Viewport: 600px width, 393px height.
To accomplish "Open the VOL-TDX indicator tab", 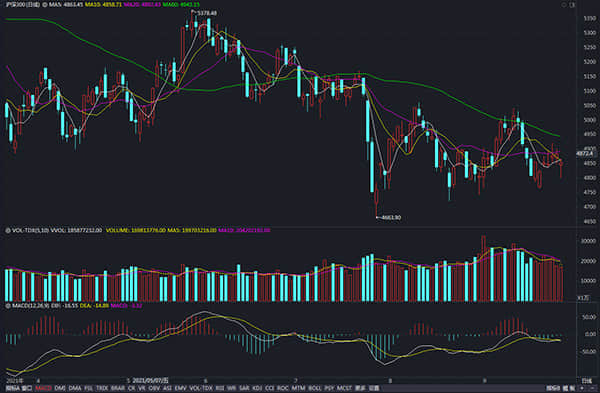I will [201, 388].
